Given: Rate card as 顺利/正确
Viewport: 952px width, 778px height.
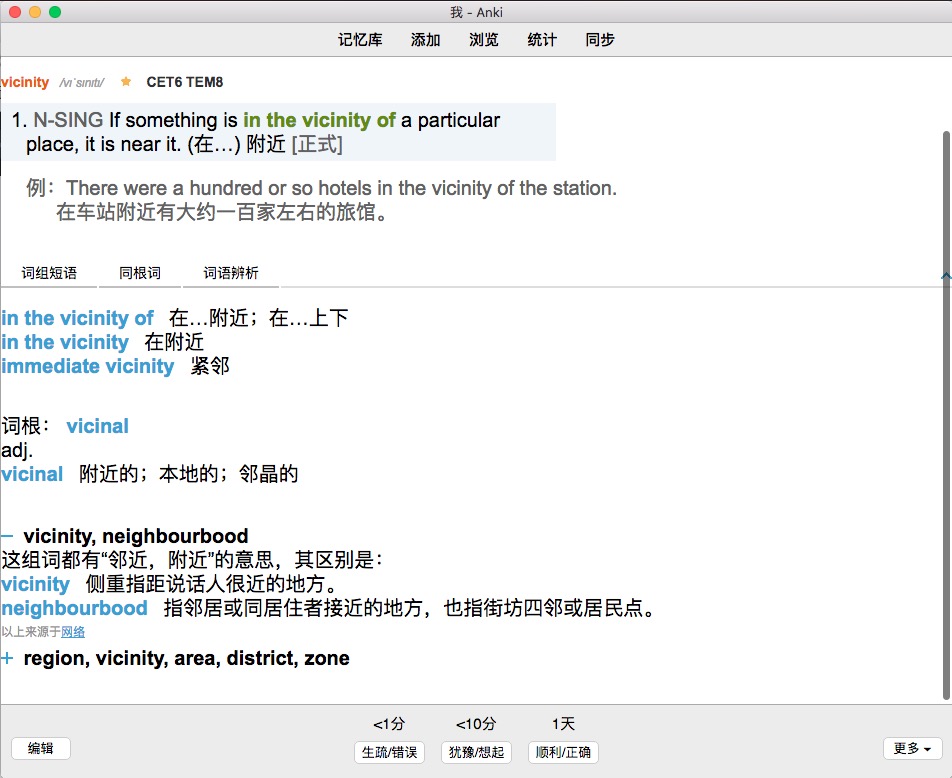Looking at the screenshot, I should [563, 752].
